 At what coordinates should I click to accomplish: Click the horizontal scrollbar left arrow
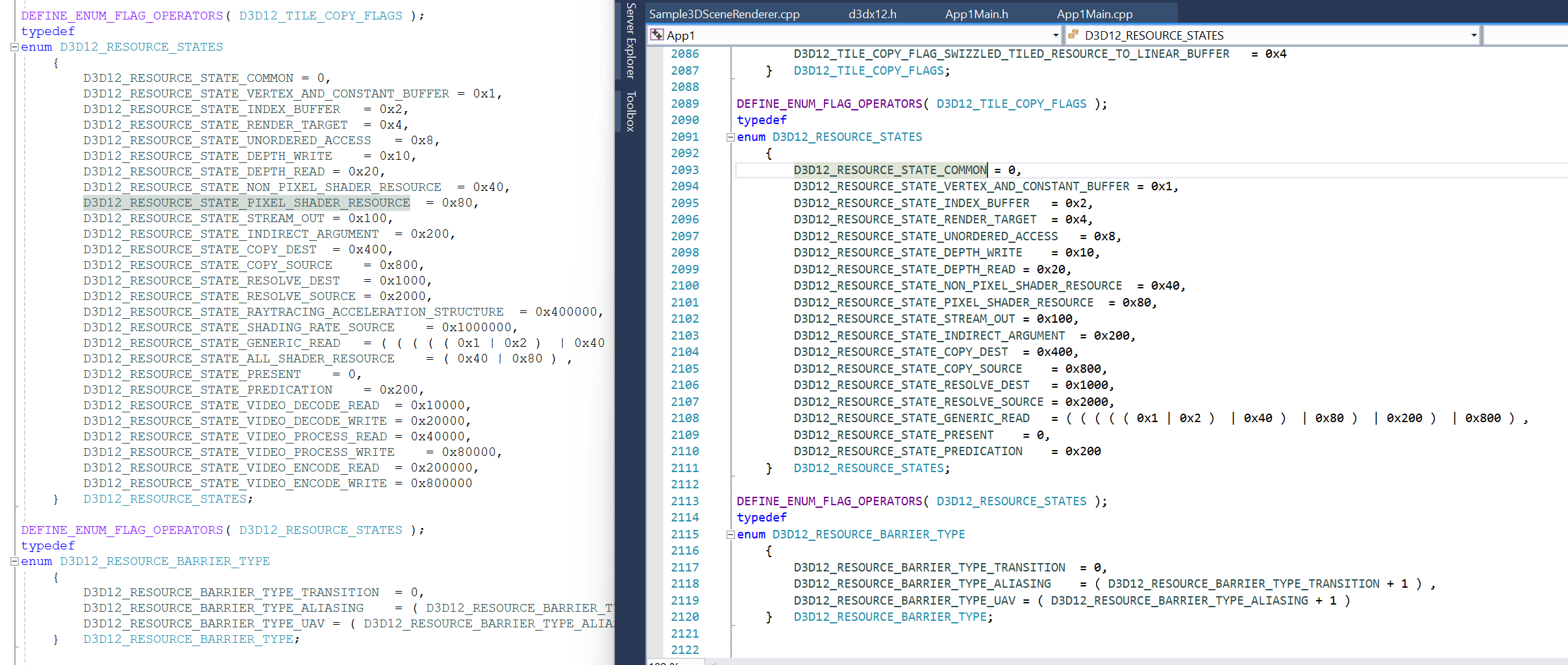coord(714,662)
